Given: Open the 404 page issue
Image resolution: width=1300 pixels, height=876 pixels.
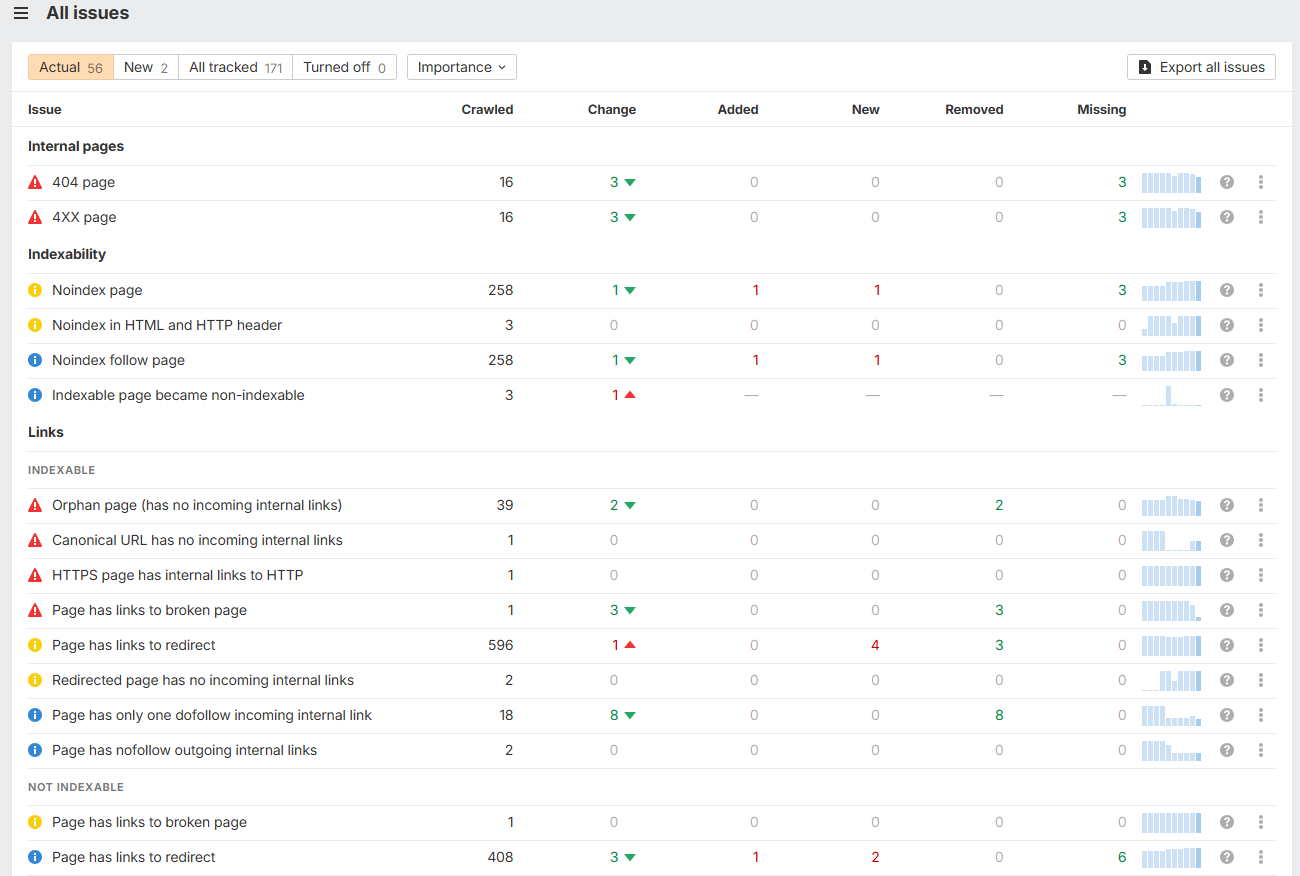Looking at the screenshot, I should click(x=83, y=182).
